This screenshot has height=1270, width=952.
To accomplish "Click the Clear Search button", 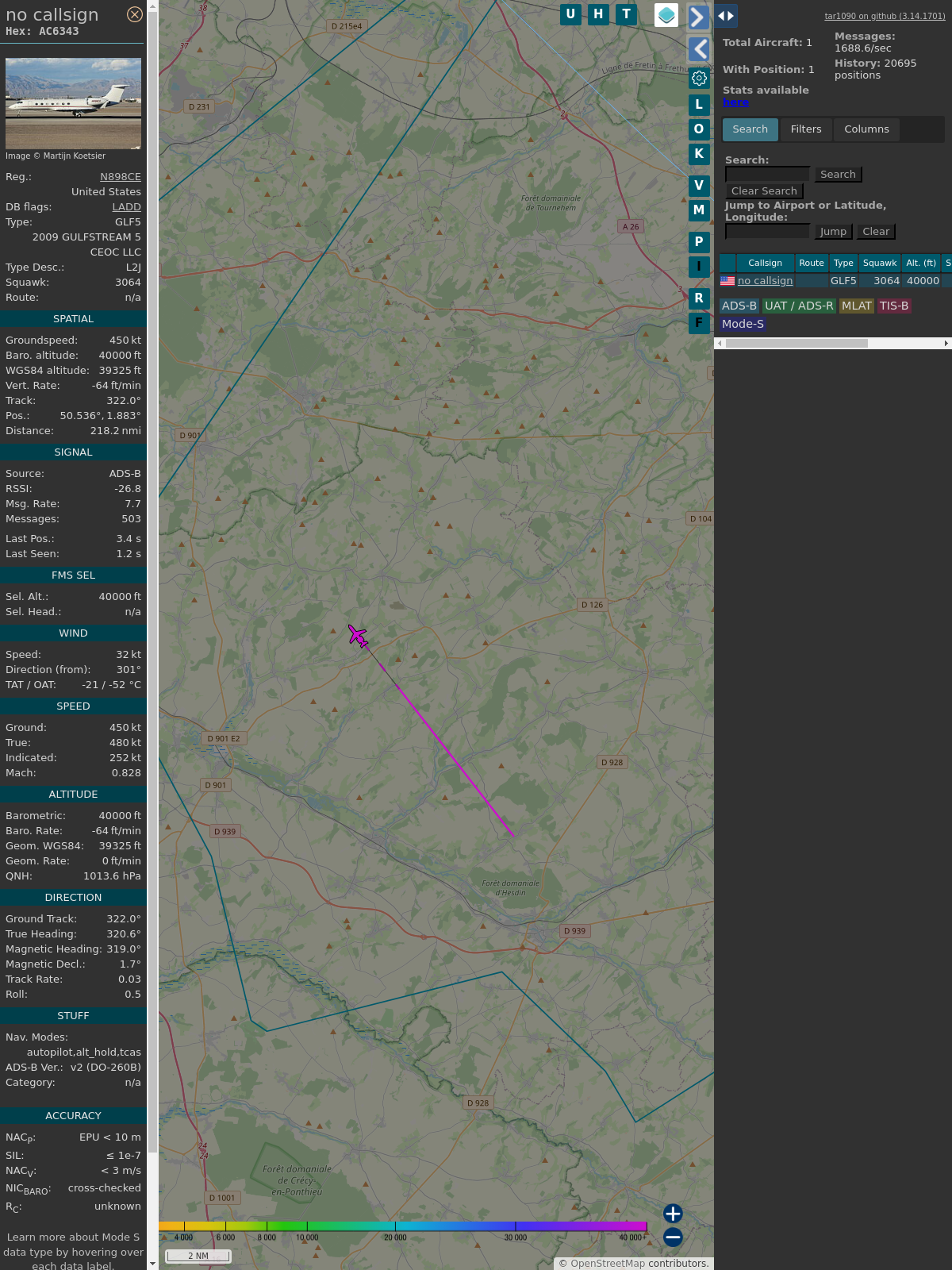I will tap(764, 191).
